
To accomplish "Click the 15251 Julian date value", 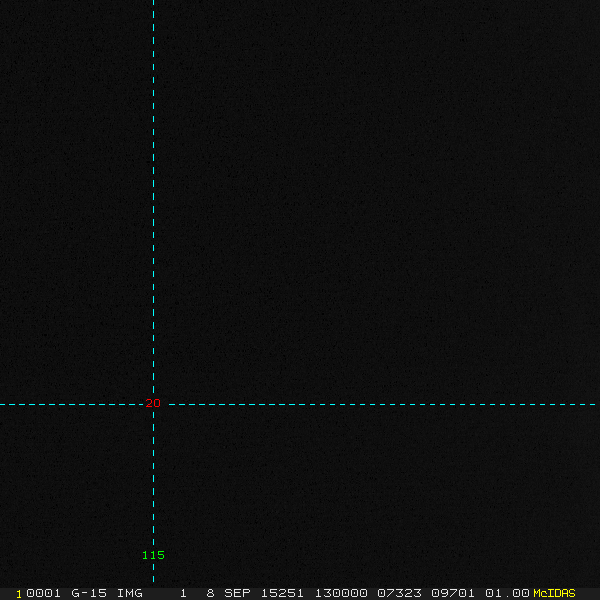I will (x=282, y=593).
